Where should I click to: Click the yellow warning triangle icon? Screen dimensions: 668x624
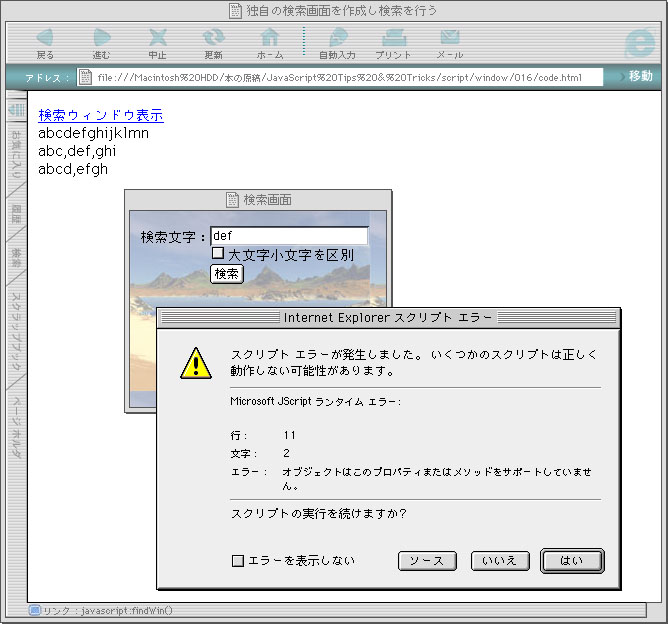(196, 363)
